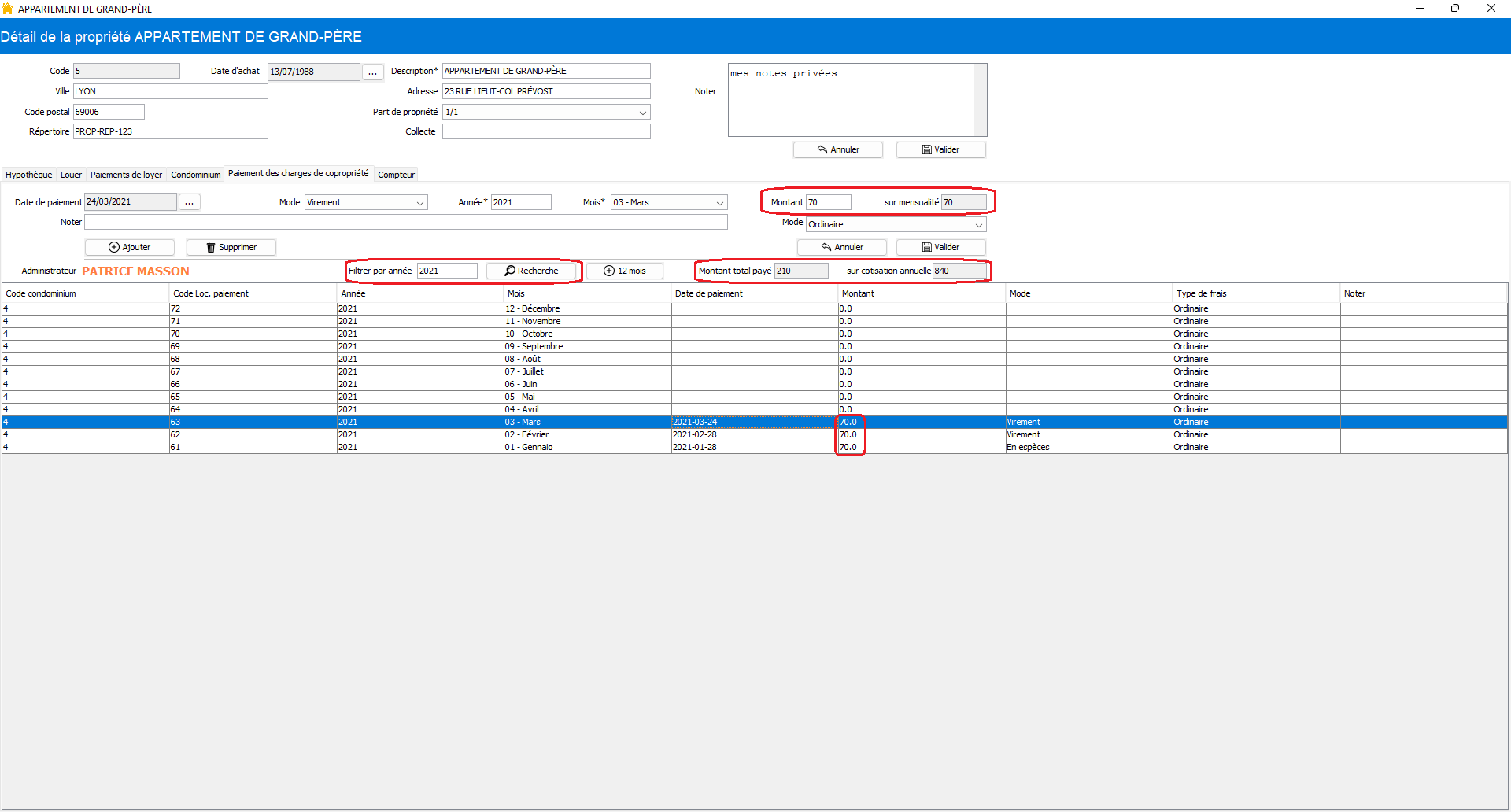Sort by Type de frais column header

tap(1256, 293)
